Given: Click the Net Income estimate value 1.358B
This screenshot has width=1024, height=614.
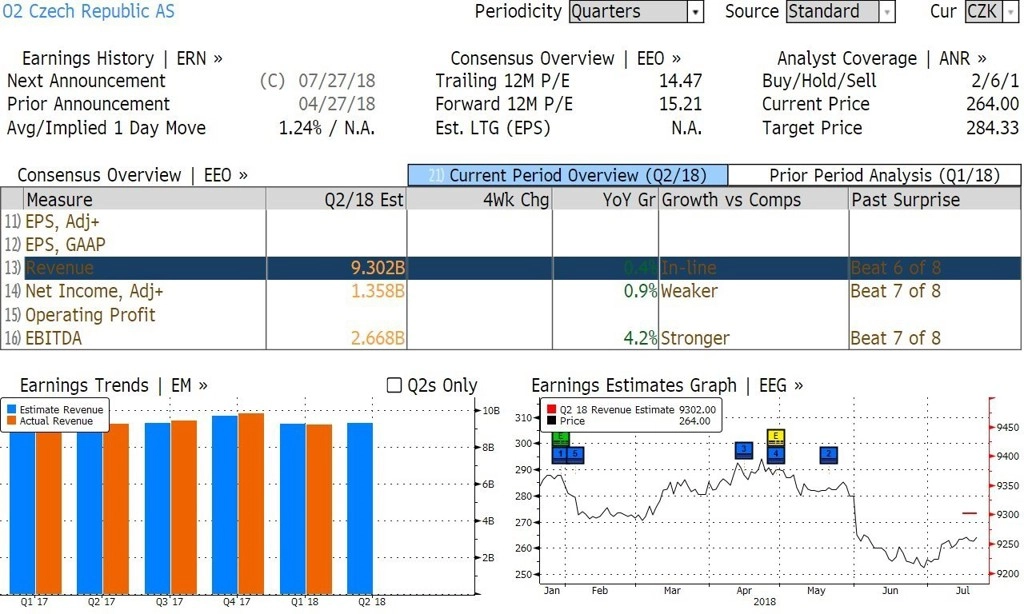Looking at the screenshot, I should (x=377, y=291).
